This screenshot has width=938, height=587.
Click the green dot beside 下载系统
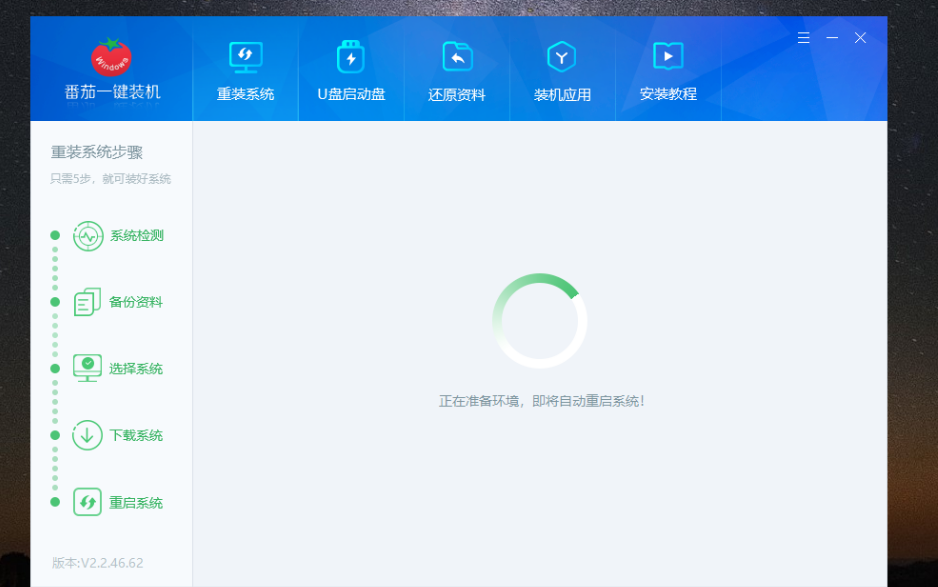[x=55, y=435]
